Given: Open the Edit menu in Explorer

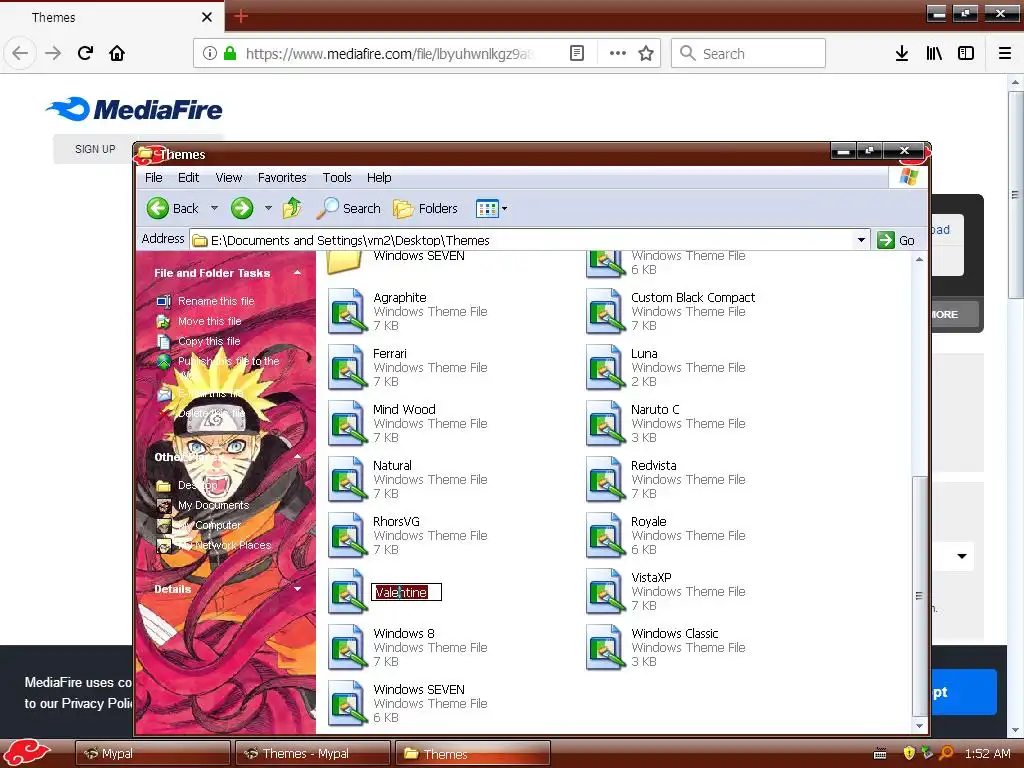Looking at the screenshot, I should 188,178.
